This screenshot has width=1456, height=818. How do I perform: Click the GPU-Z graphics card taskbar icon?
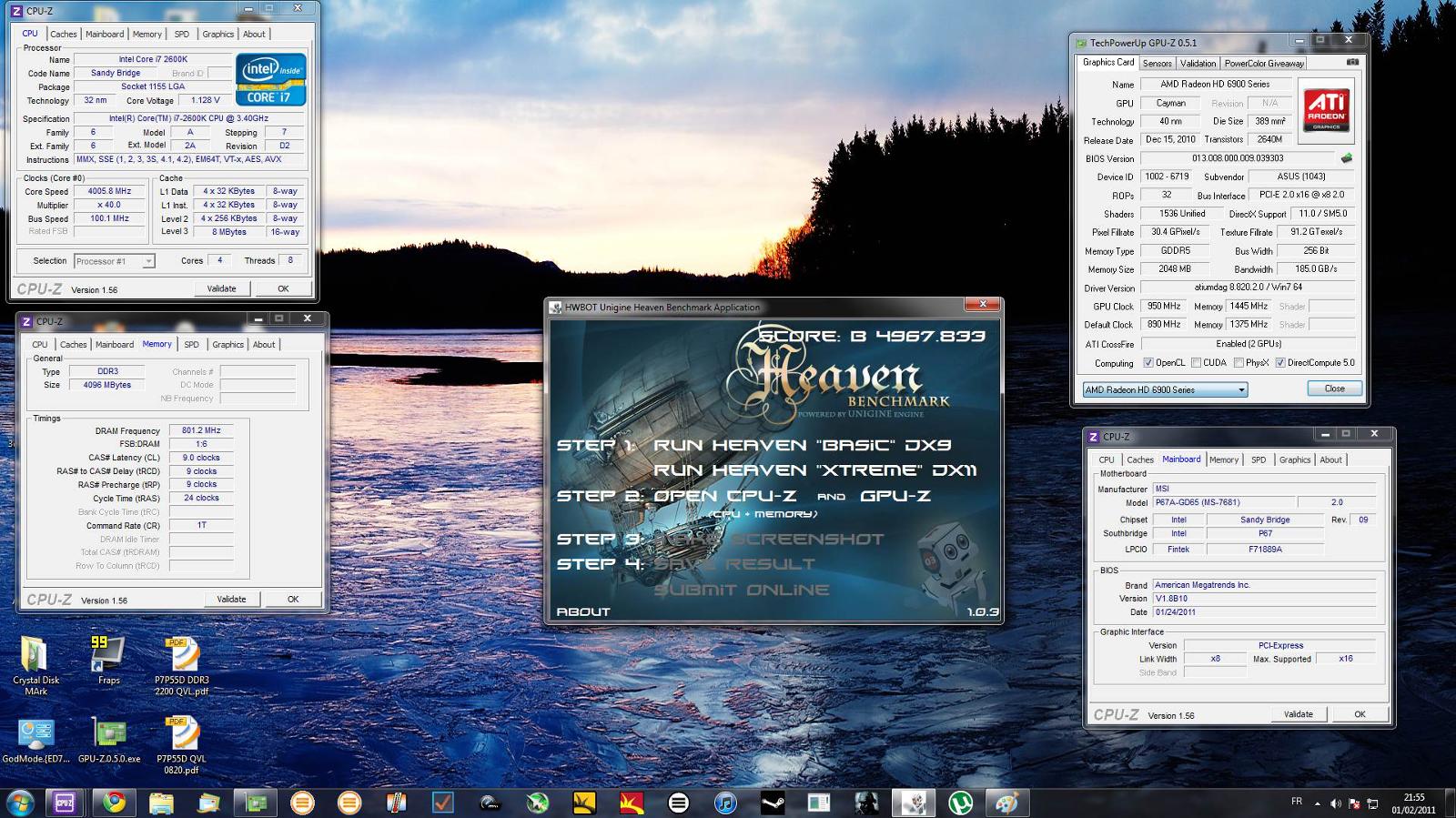pos(256,803)
